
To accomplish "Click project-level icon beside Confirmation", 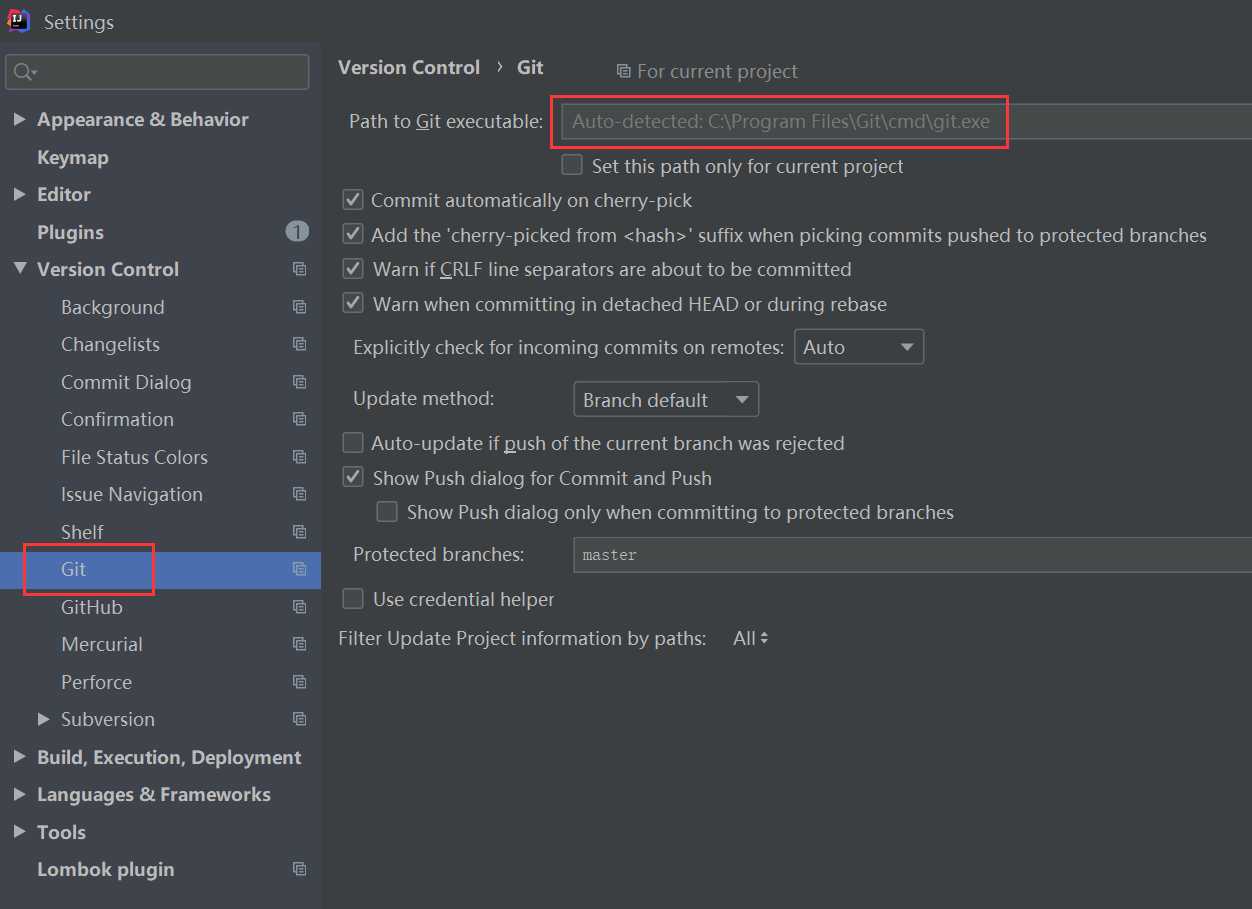I will [x=299, y=419].
